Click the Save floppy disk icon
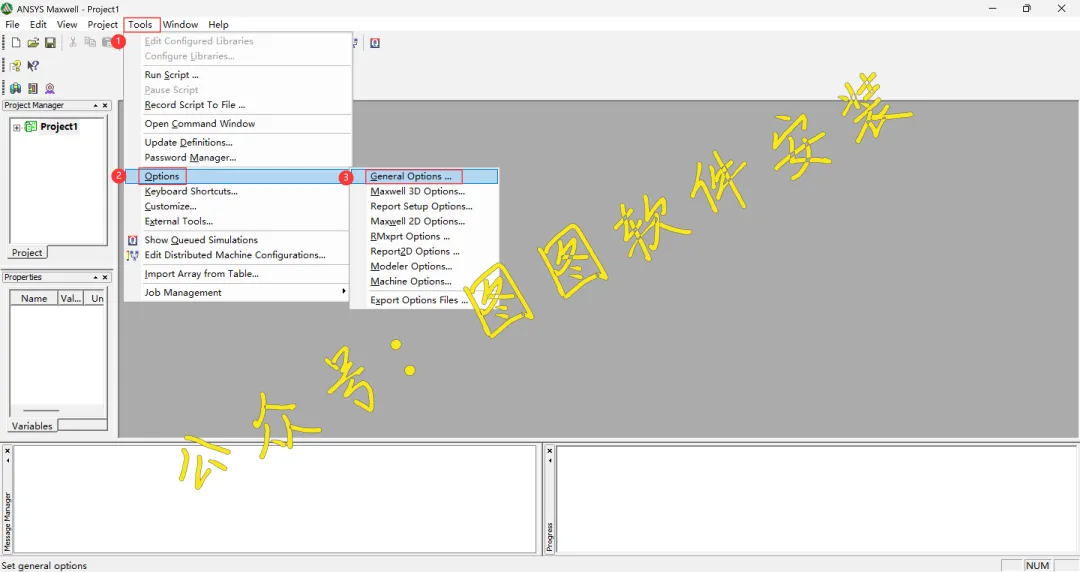This screenshot has height=572, width=1080. 50,43
